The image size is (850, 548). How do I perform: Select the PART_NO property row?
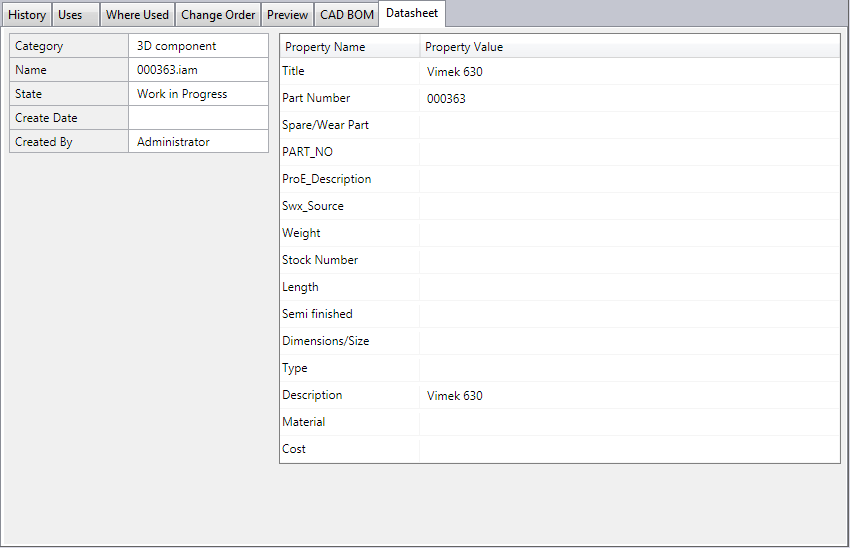pos(560,152)
